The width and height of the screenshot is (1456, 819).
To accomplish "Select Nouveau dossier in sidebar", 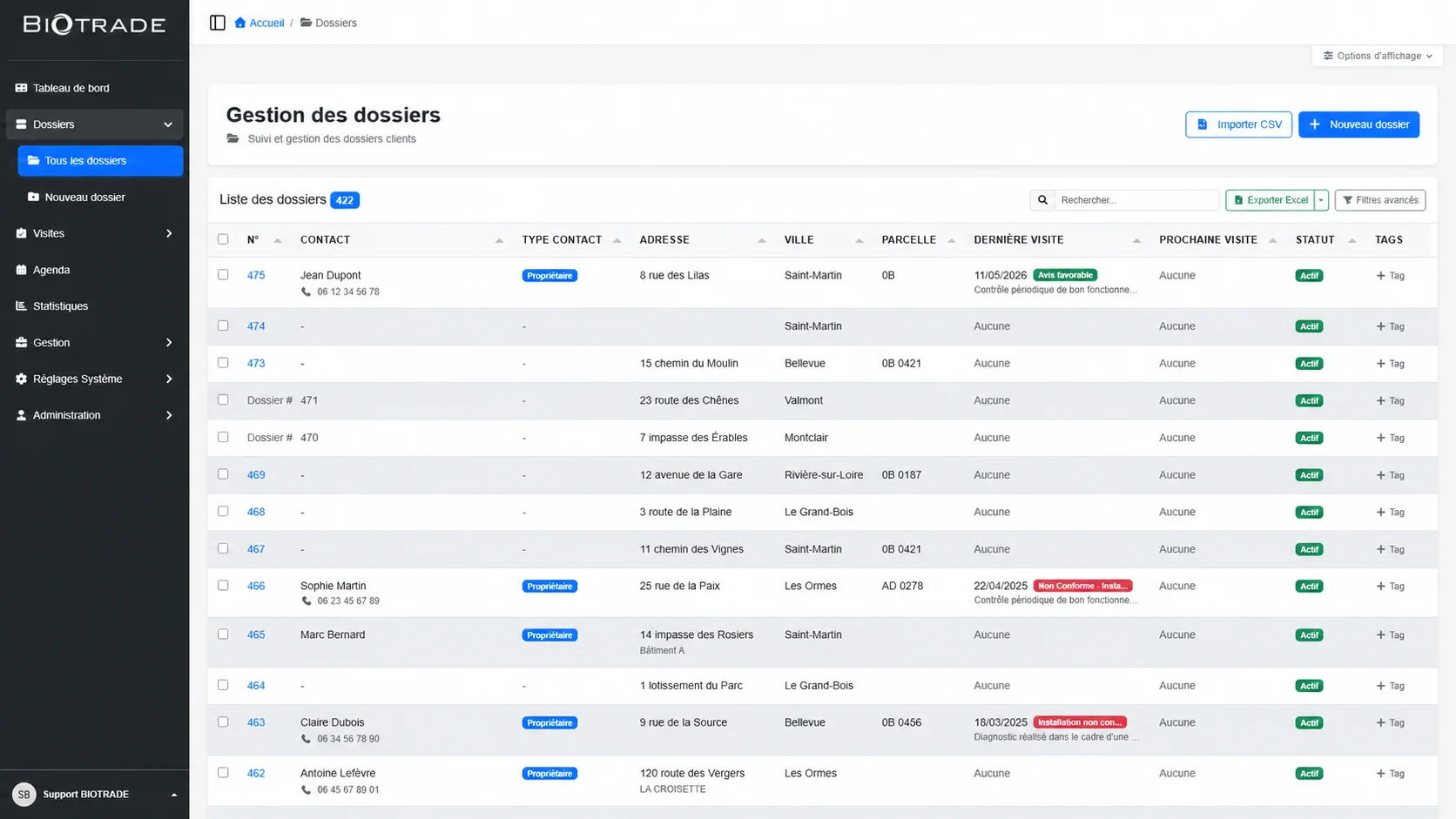I will click(100, 198).
